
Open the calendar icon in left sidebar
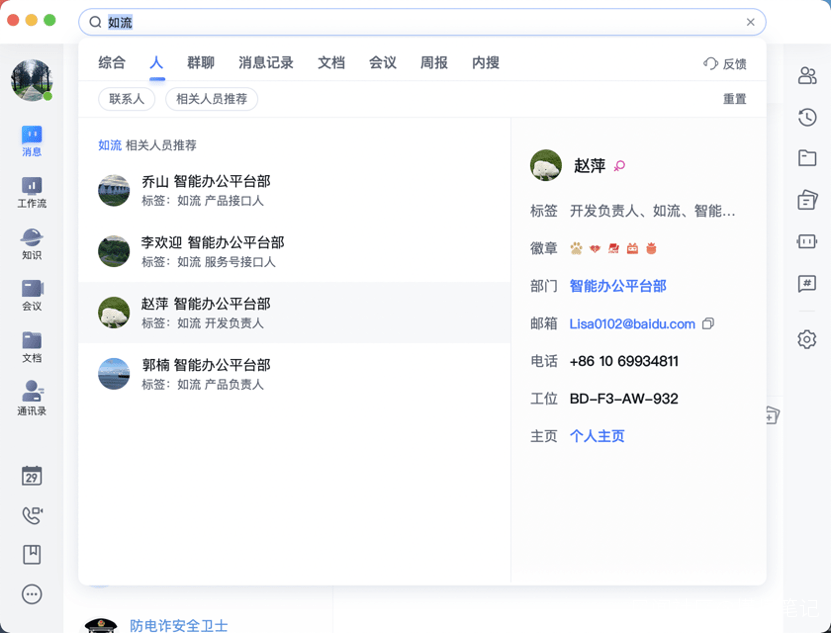pyautogui.click(x=32, y=476)
